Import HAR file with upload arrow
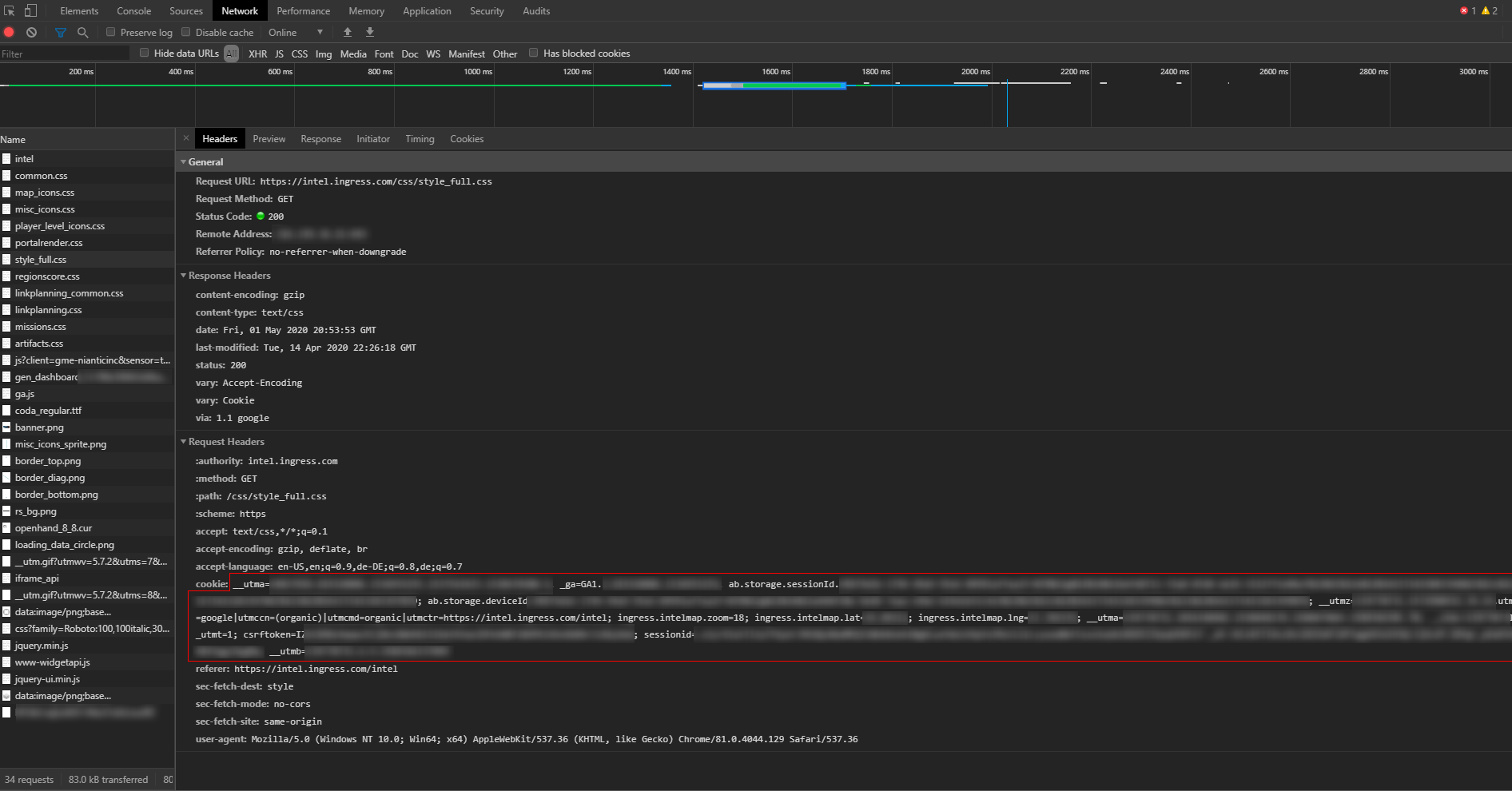 coord(348,32)
